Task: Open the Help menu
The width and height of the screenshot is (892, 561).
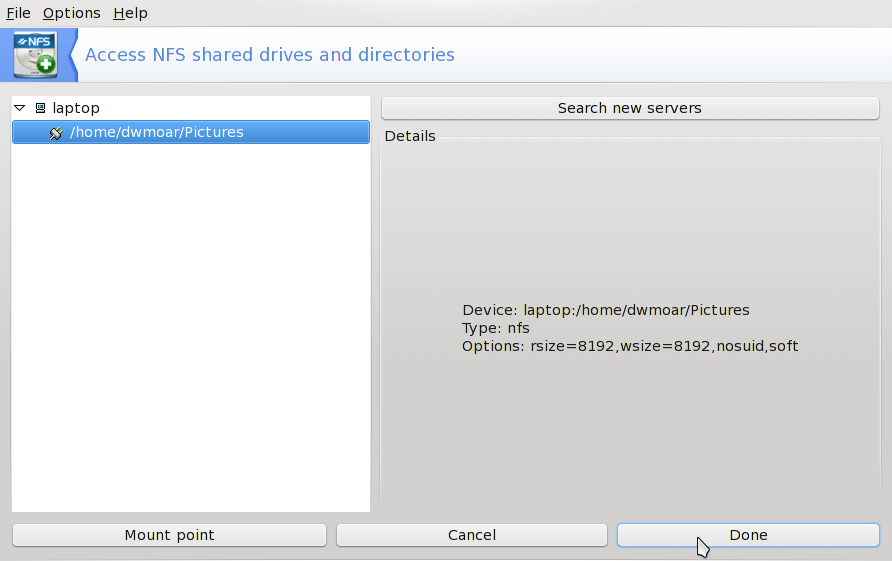Action: 130,13
